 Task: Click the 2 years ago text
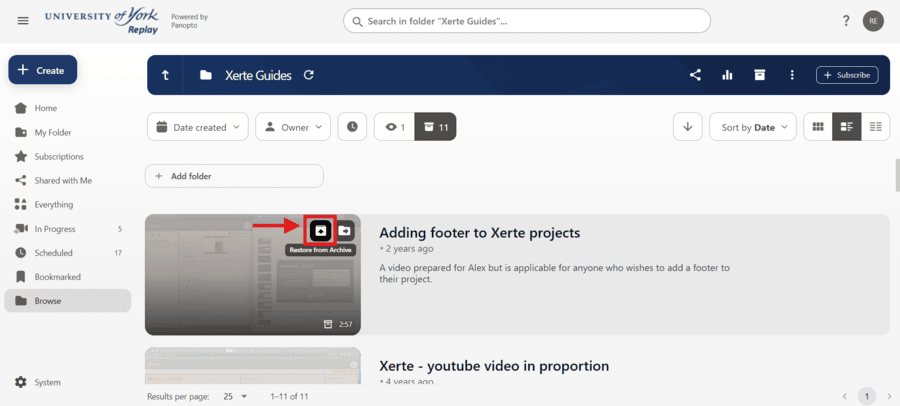coord(409,249)
